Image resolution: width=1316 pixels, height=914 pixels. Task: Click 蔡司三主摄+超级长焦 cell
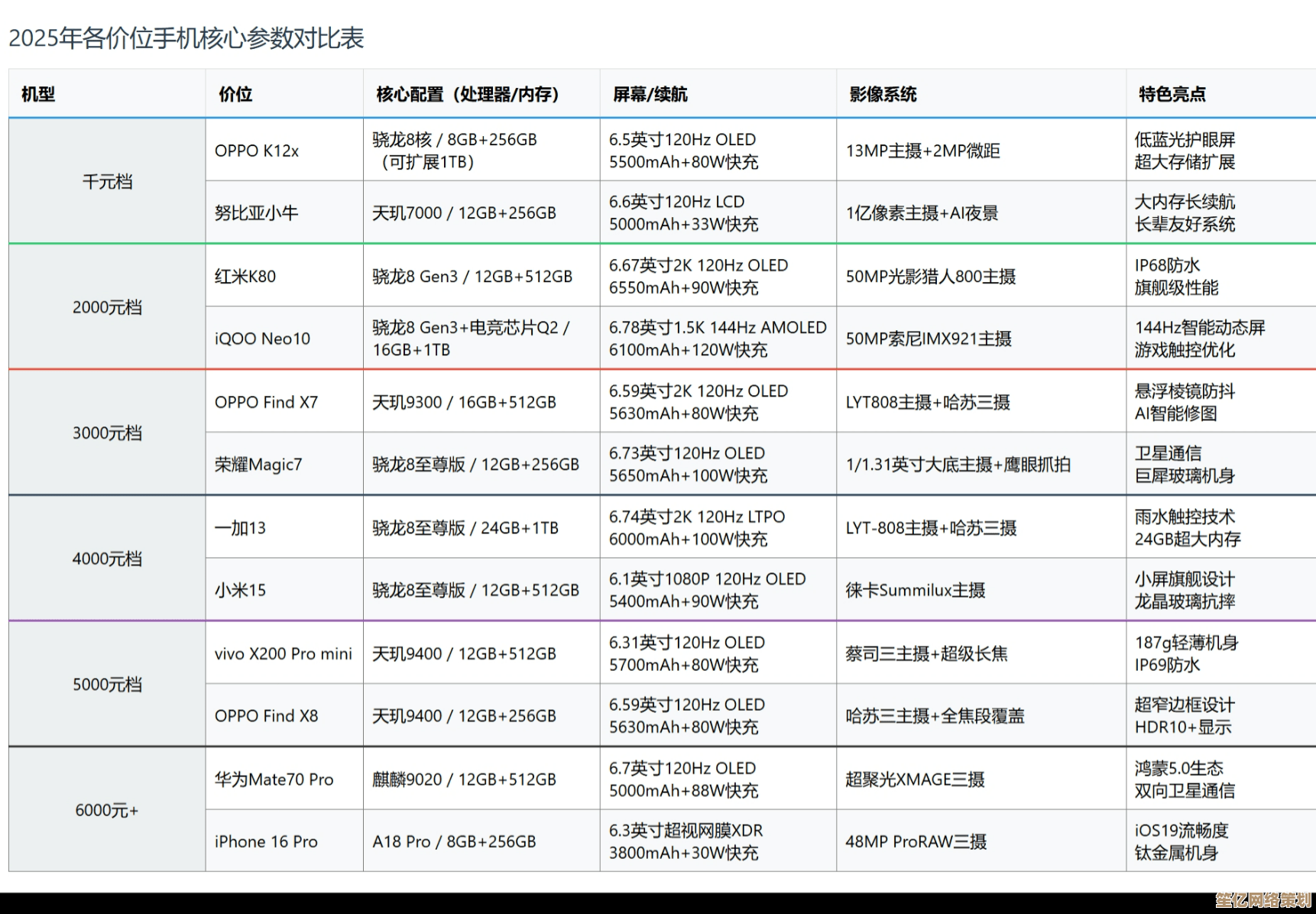click(x=981, y=653)
